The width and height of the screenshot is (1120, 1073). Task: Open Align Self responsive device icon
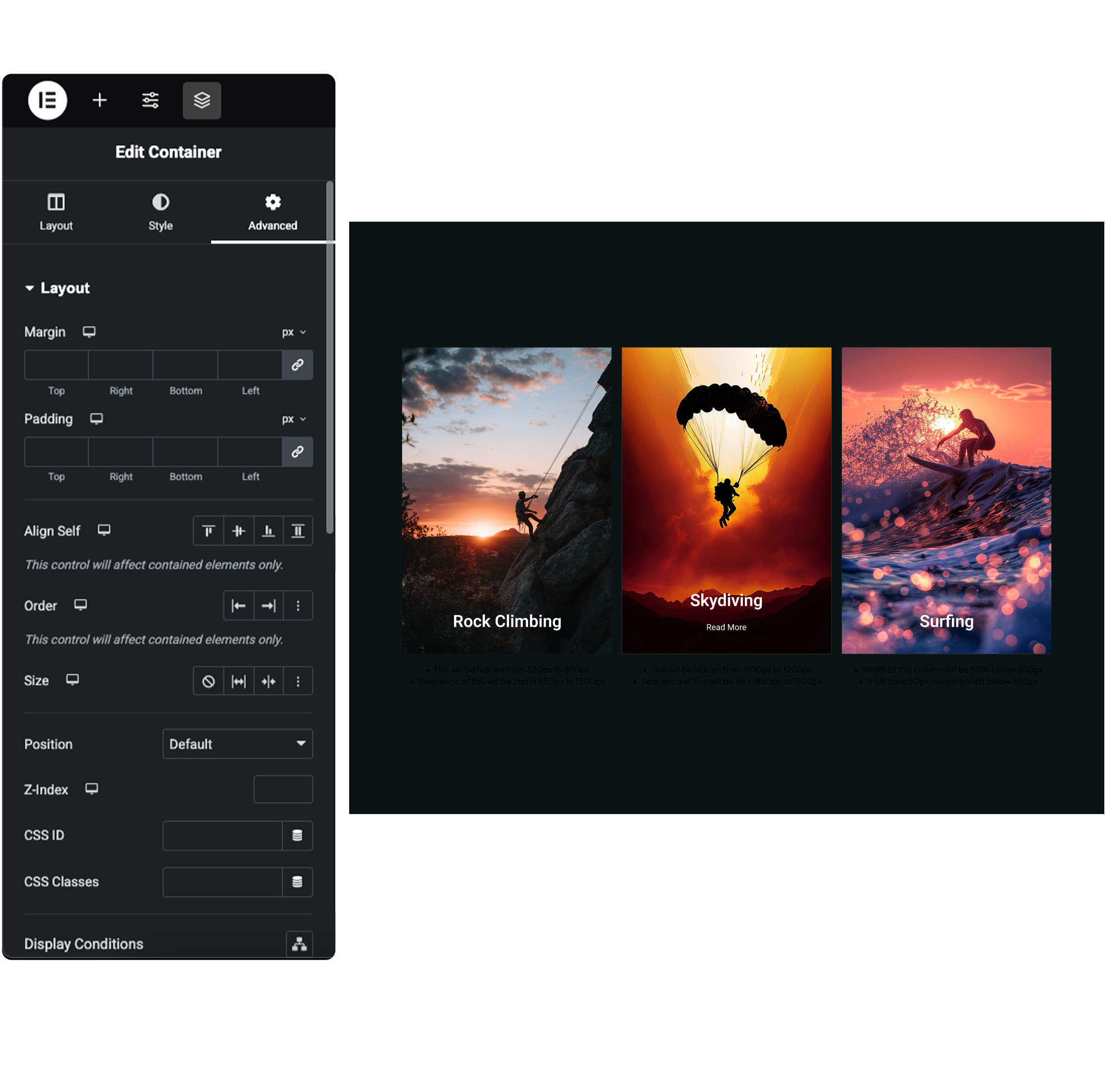(104, 530)
